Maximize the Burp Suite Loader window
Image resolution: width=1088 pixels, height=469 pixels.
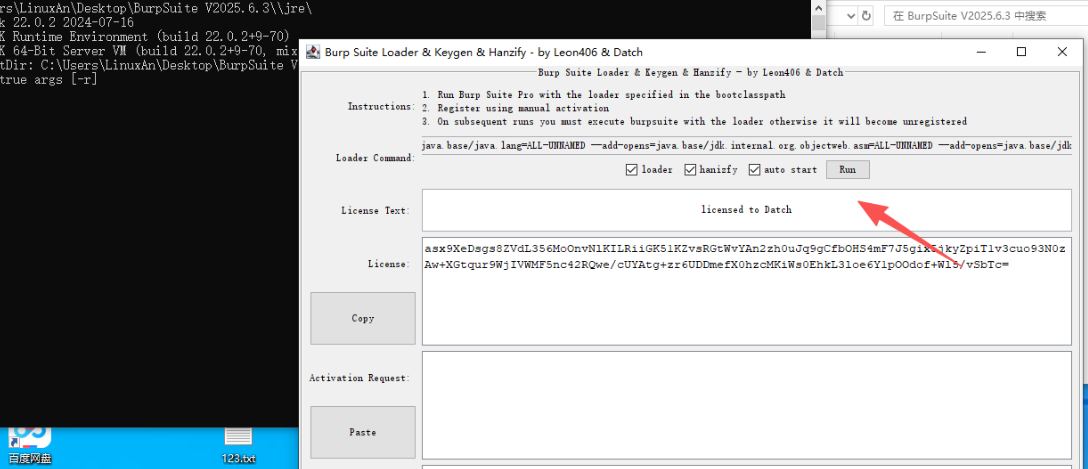click(x=1021, y=52)
